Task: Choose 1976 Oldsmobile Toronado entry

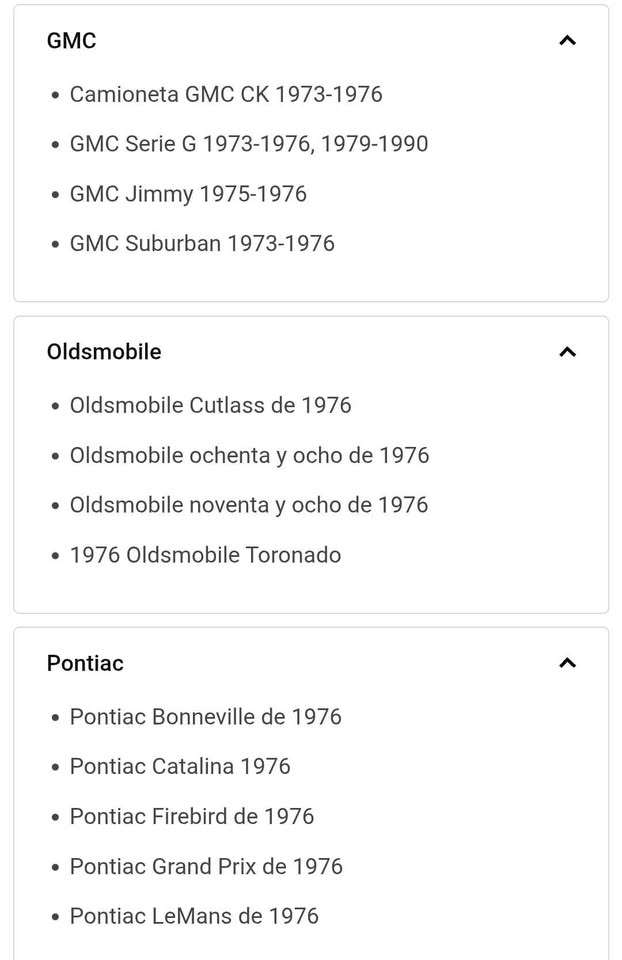Action: click(x=205, y=555)
